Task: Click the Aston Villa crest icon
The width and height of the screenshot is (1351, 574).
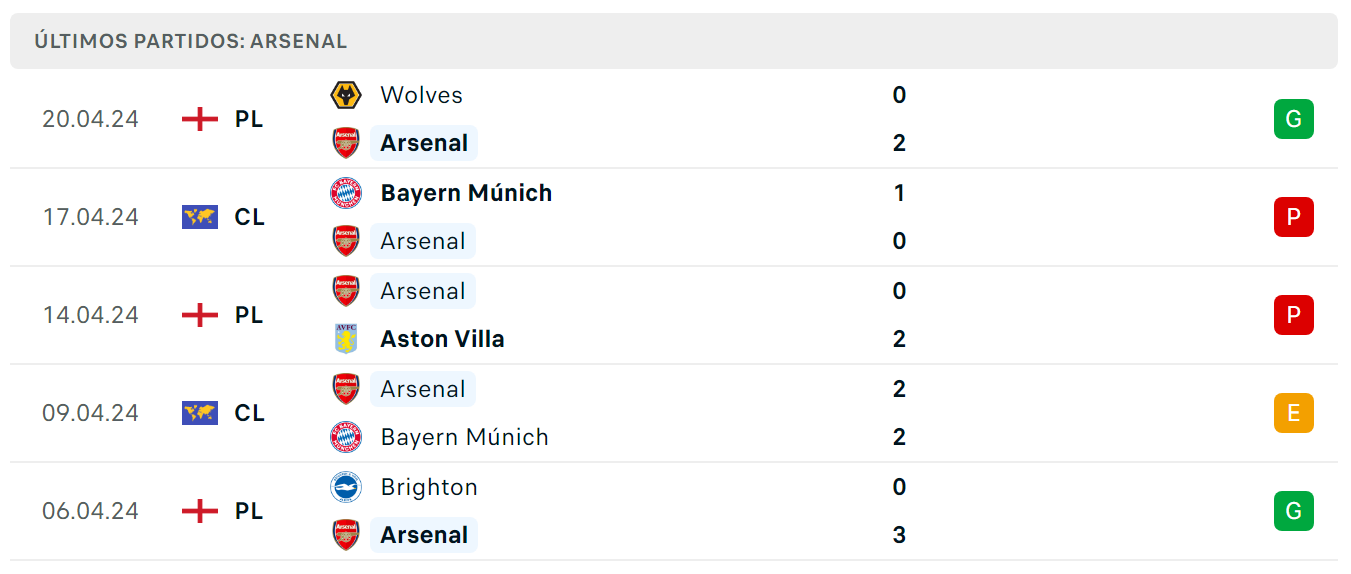Action: click(346, 339)
